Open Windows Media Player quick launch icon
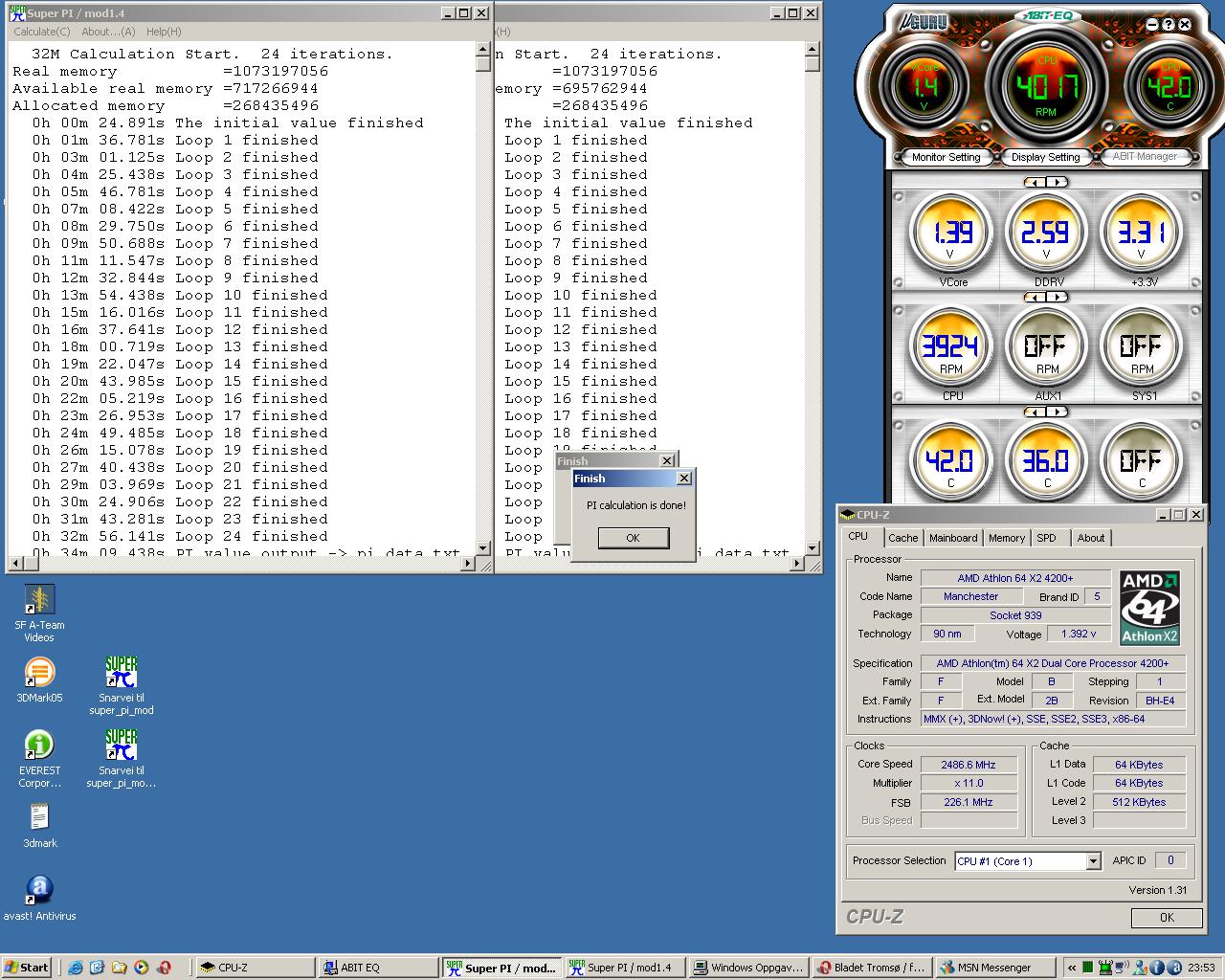1225x980 pixels. tap(142, 968)
